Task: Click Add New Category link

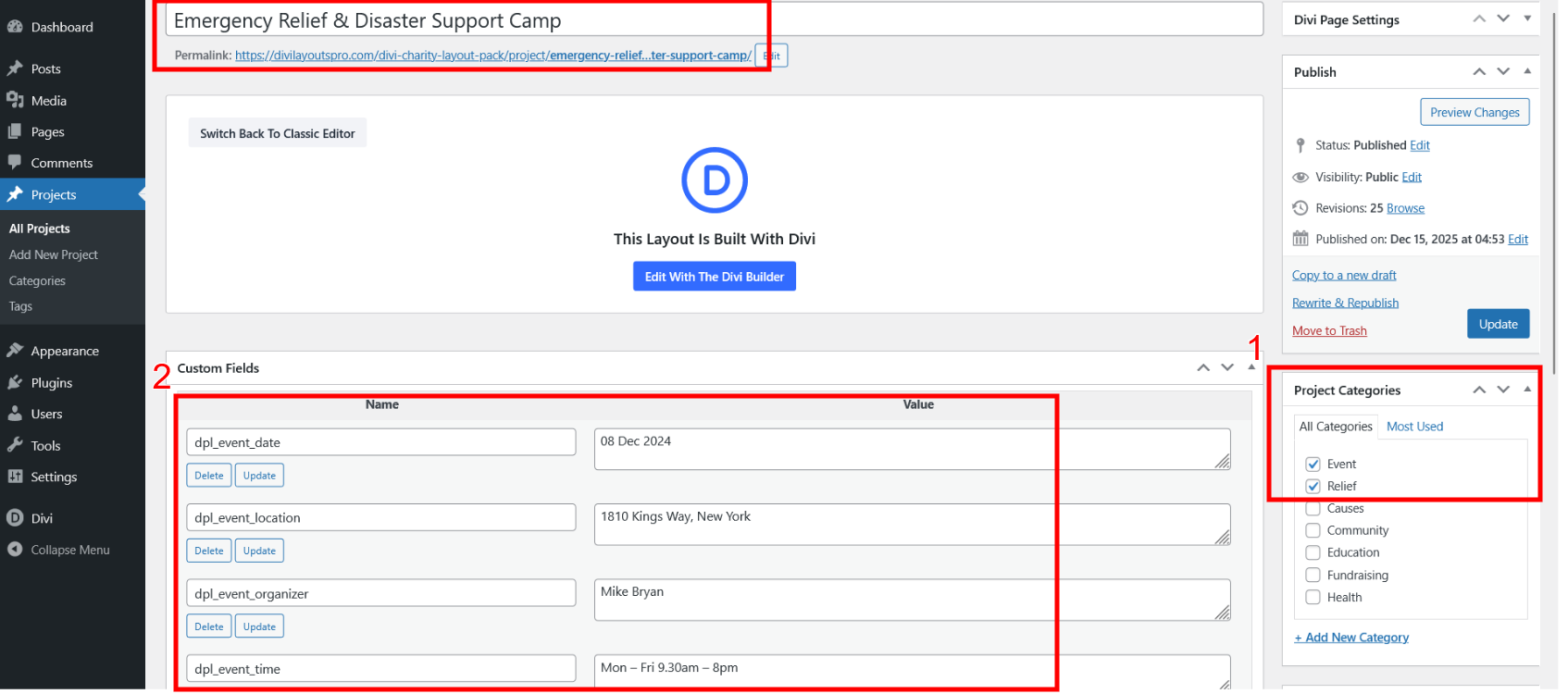Action: (x=1351, y=637)
